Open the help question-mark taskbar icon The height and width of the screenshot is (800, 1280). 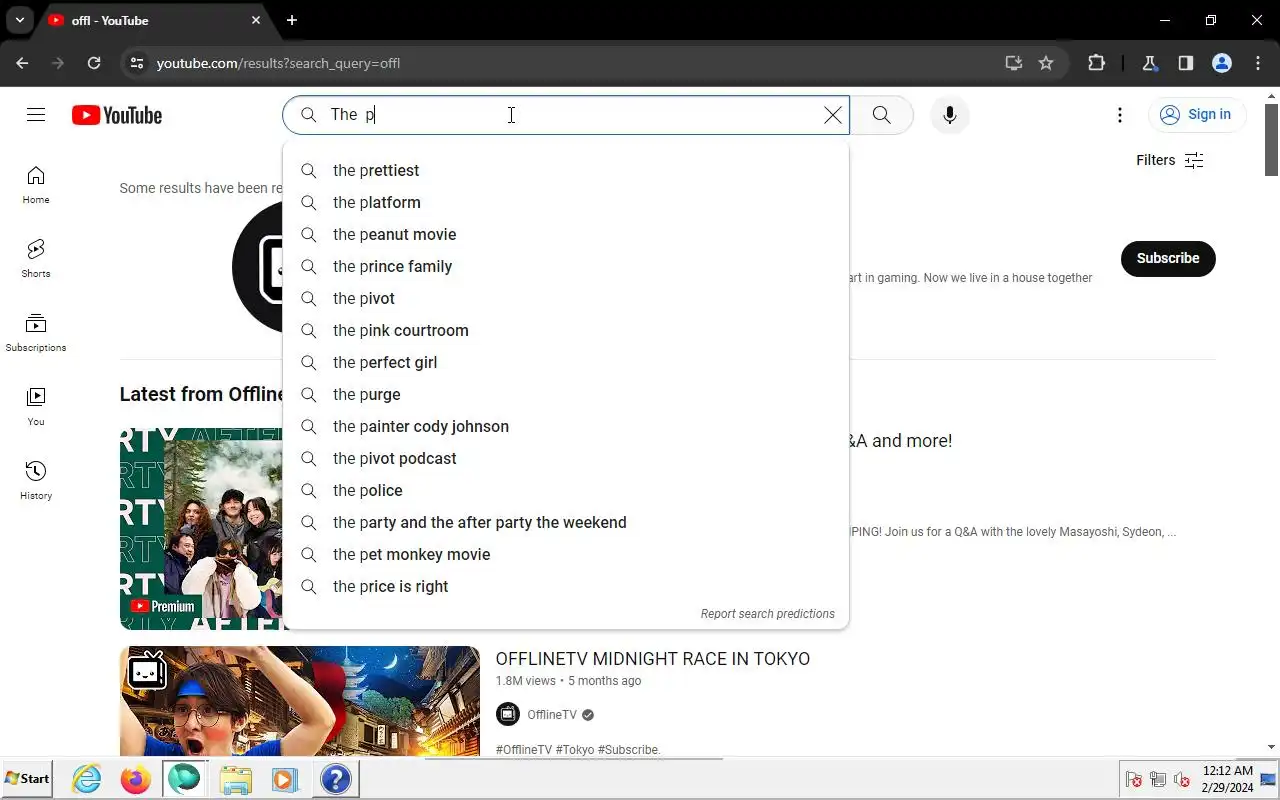(x=336, y=779)
